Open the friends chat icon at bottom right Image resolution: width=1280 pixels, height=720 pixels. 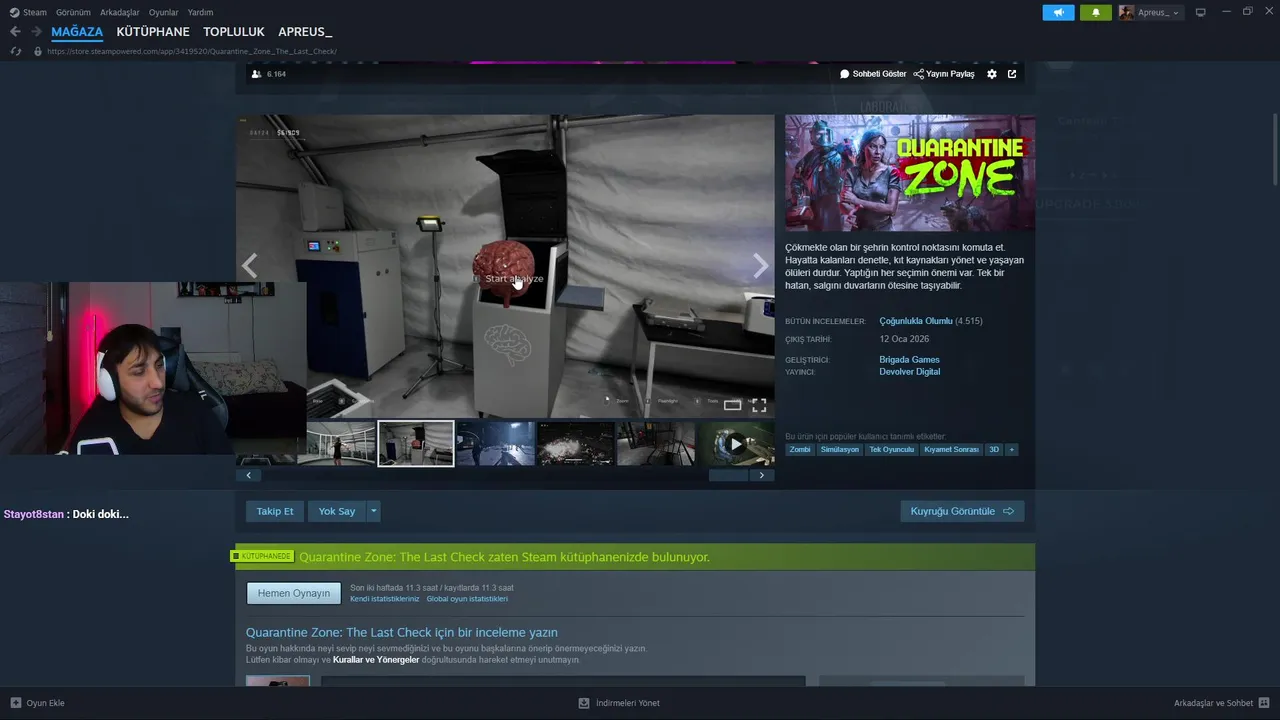pyautogui.click(x=1264, y=703)
